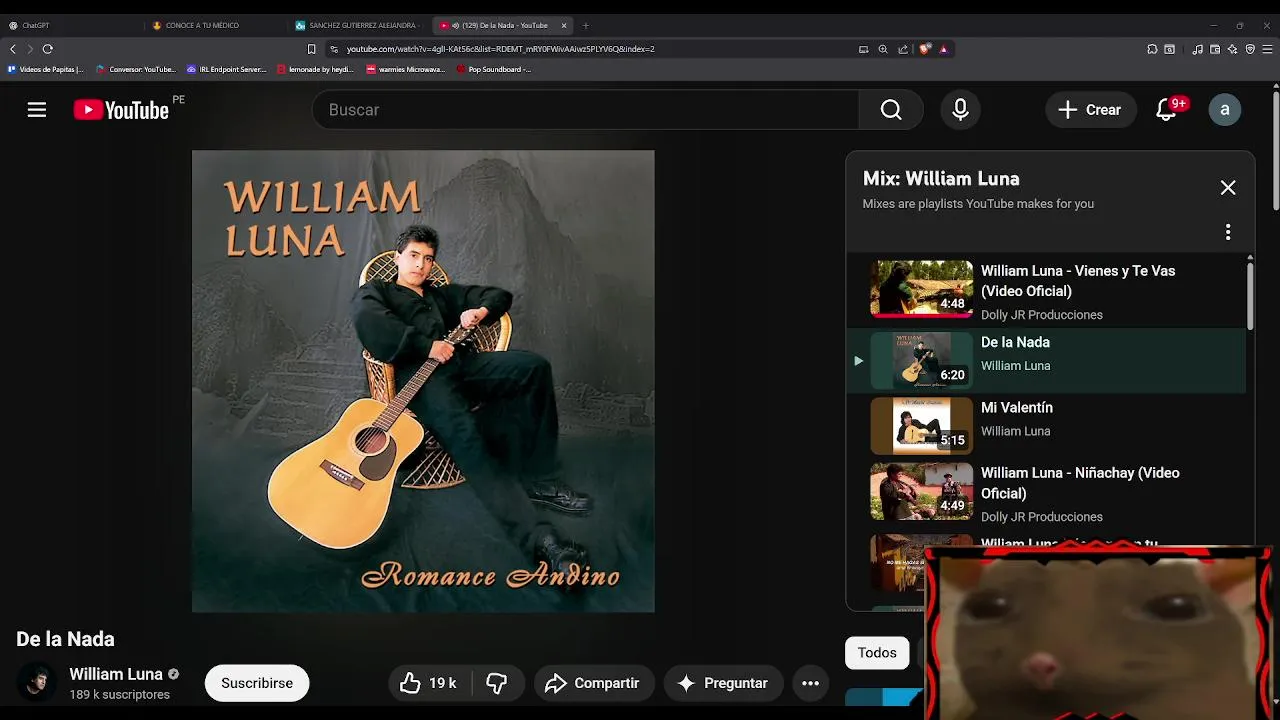Click the URL text in address bar

501,49
